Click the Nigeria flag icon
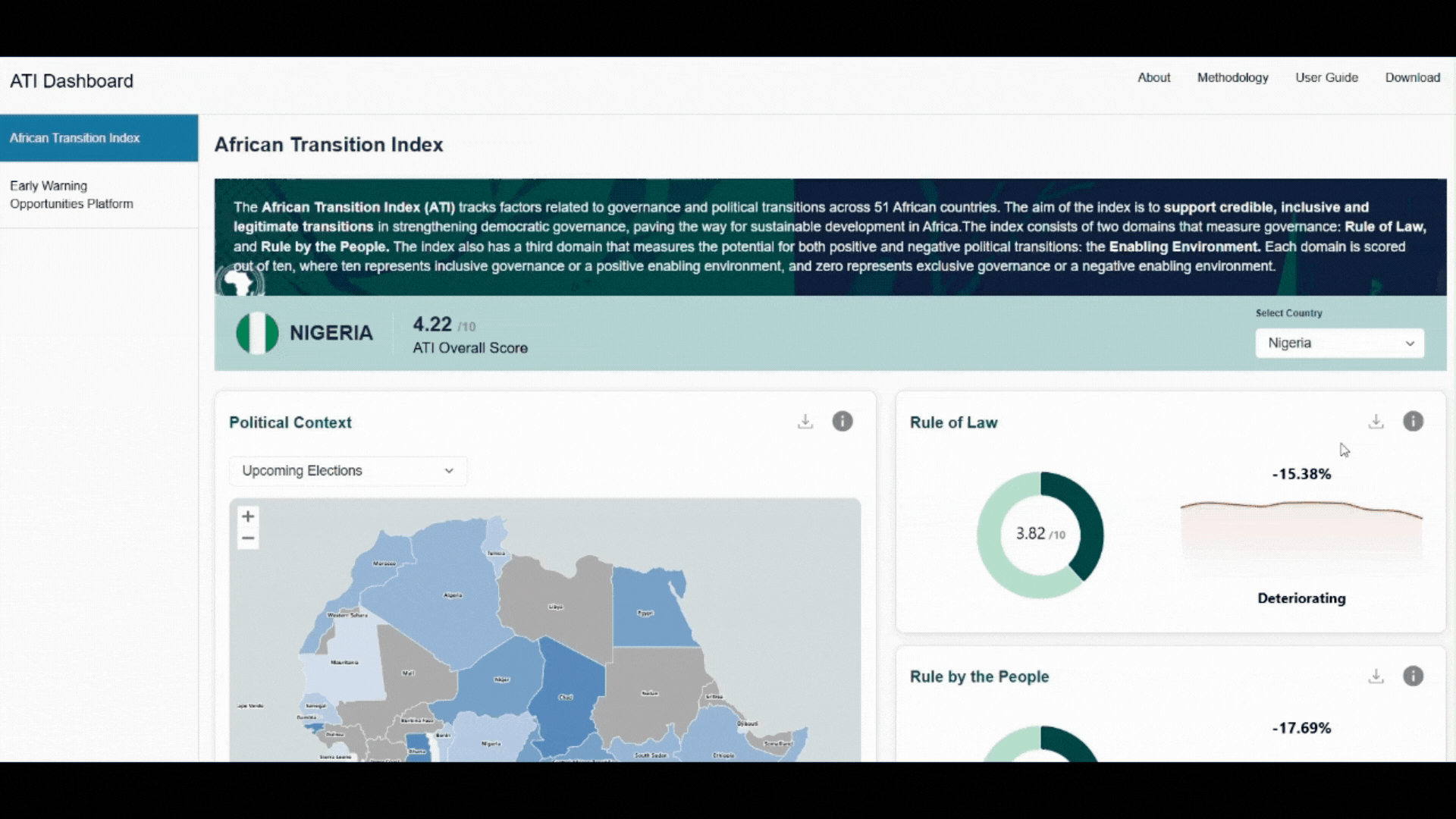The width and height of the screenshot is (1456, 819). pyautogui.click(x=257, y=333)
